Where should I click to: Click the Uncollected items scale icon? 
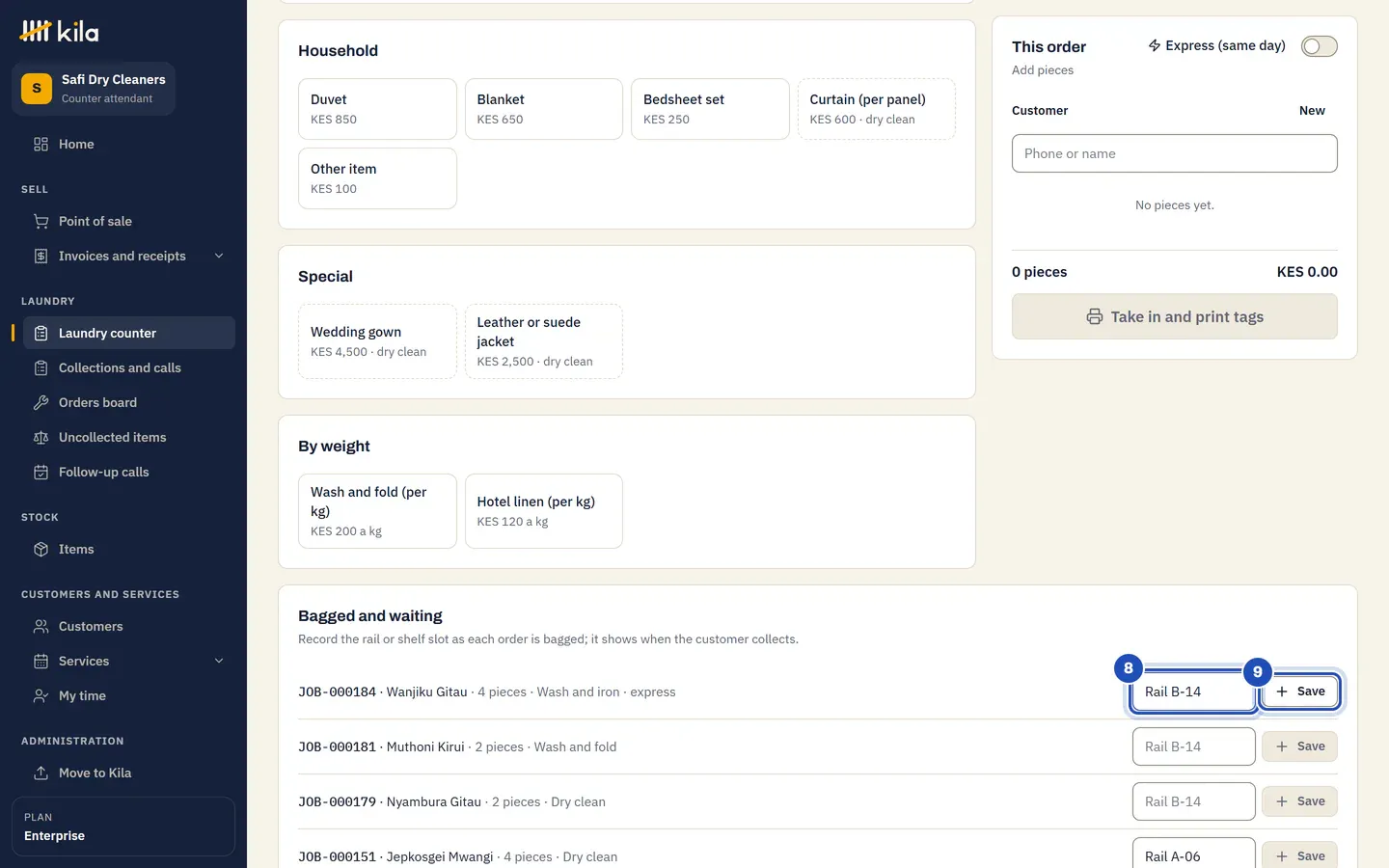pyautogui.click(x=41, y=437)
